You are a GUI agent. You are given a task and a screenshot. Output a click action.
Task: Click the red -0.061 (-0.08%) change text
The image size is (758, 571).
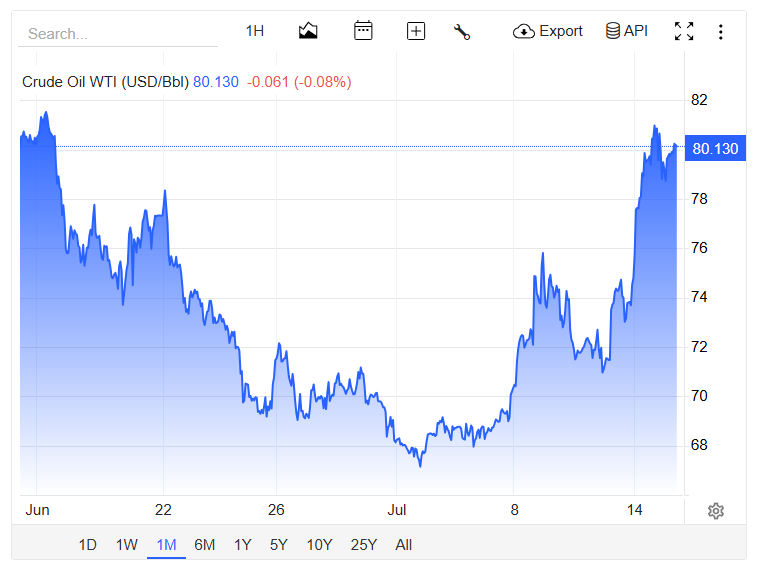tap(299, 82)
